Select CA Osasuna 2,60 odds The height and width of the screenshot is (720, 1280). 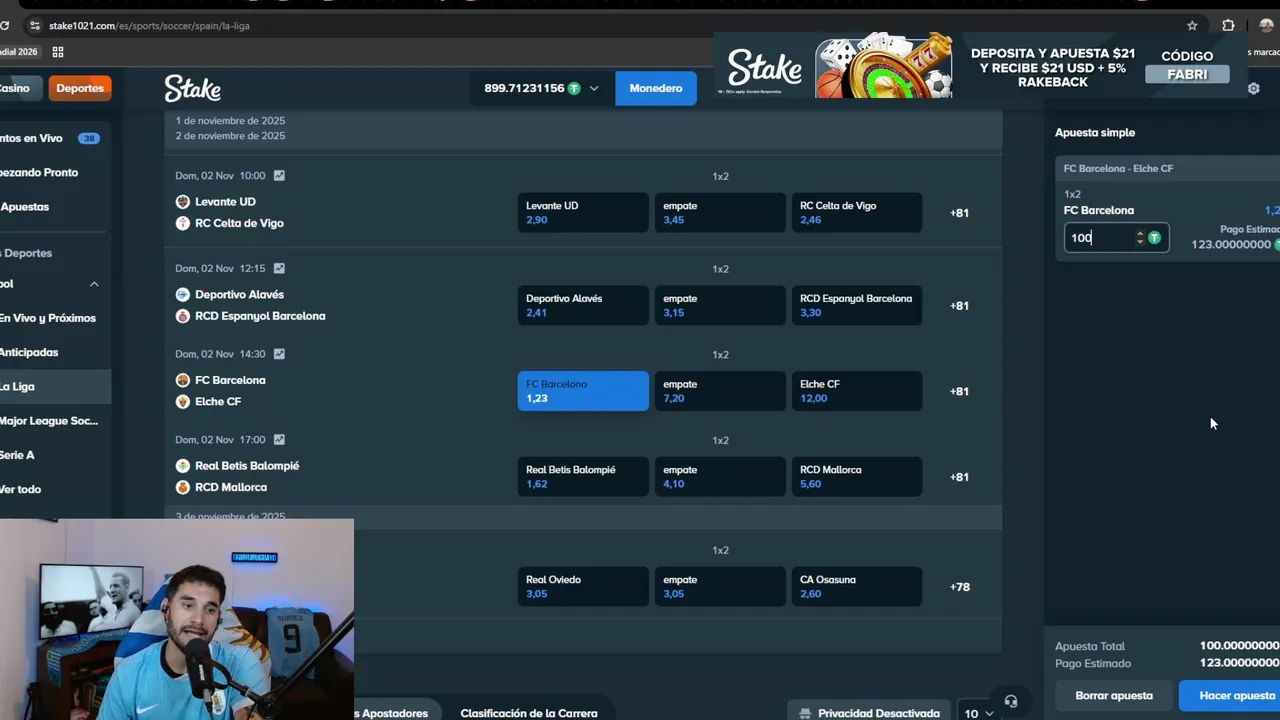click(x=857, y=587)
